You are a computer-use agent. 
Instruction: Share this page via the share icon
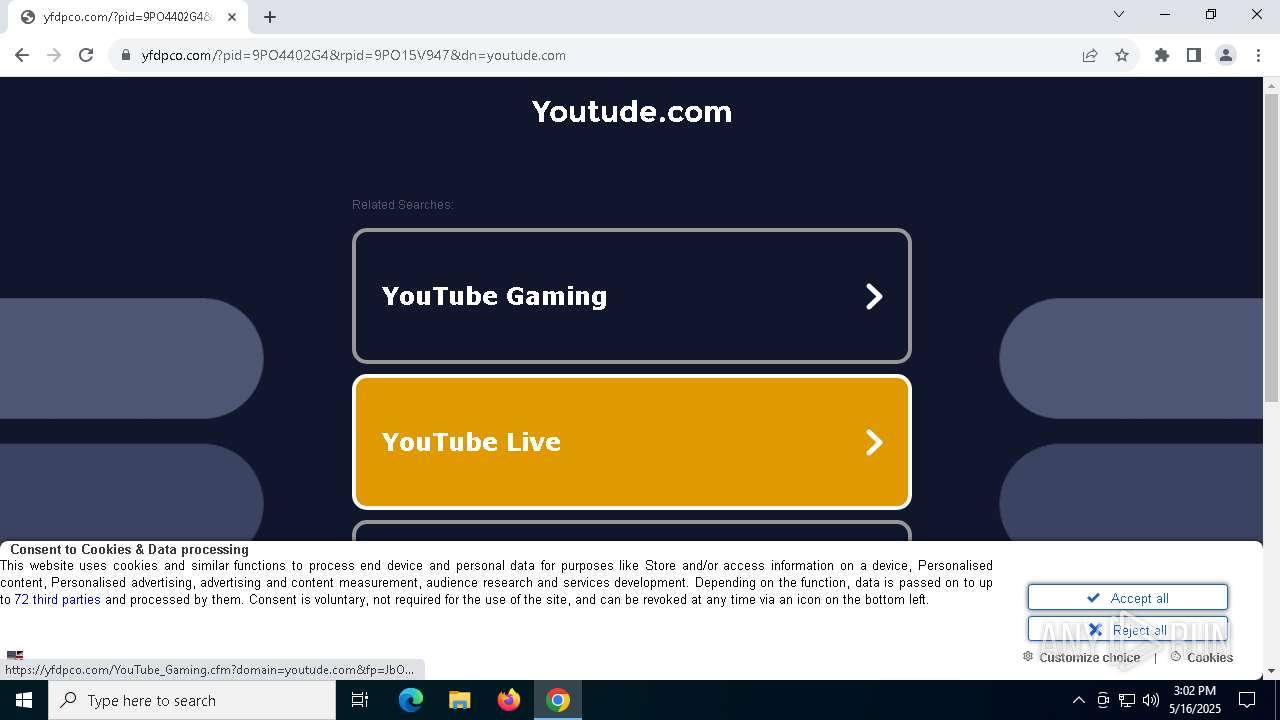pos(1090,55)
